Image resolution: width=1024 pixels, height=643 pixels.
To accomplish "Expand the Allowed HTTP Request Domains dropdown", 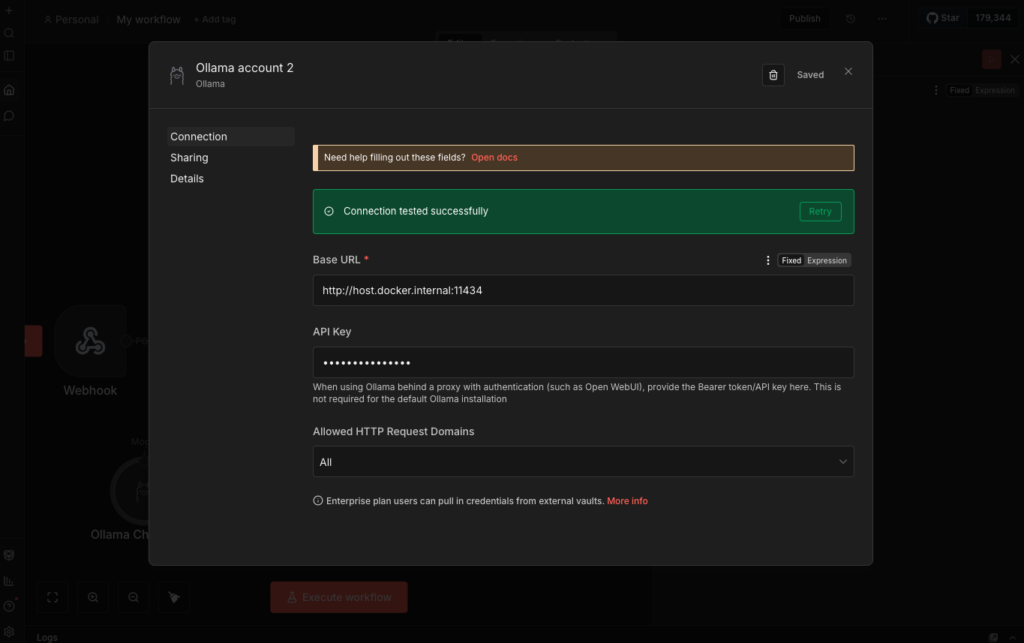I will click(583, 462).
